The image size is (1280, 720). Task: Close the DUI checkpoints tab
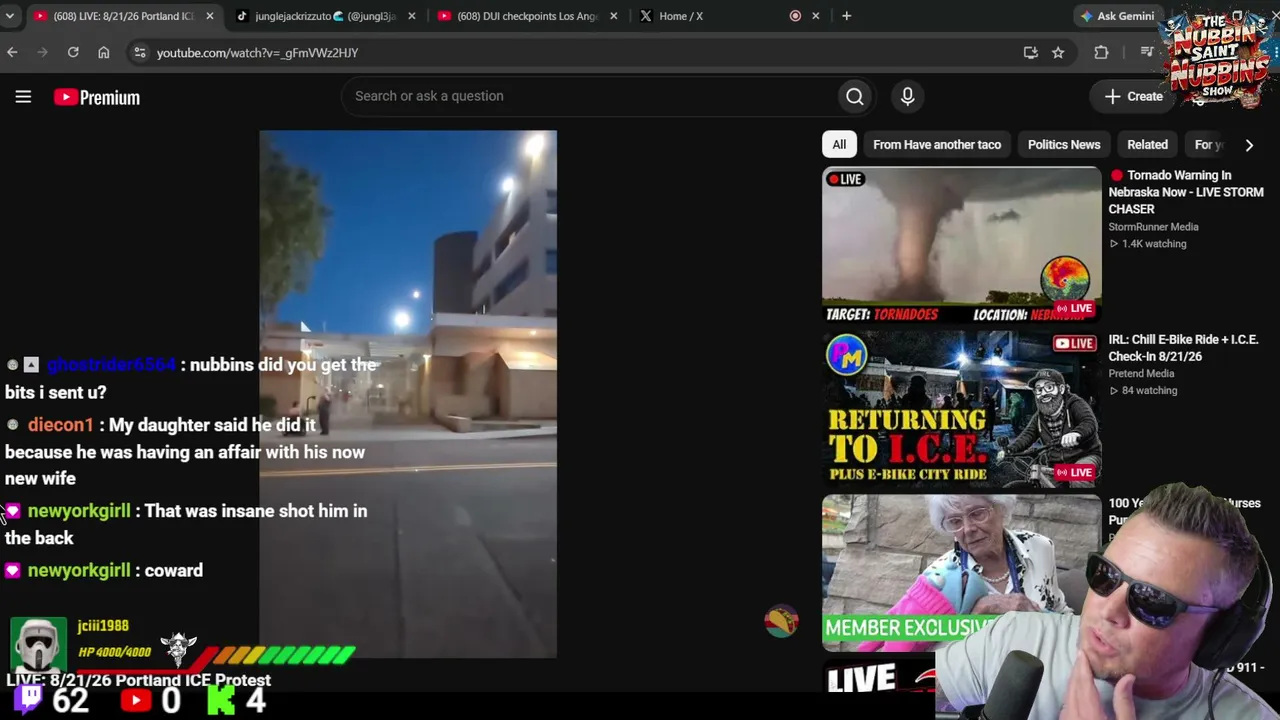[613, 16]
